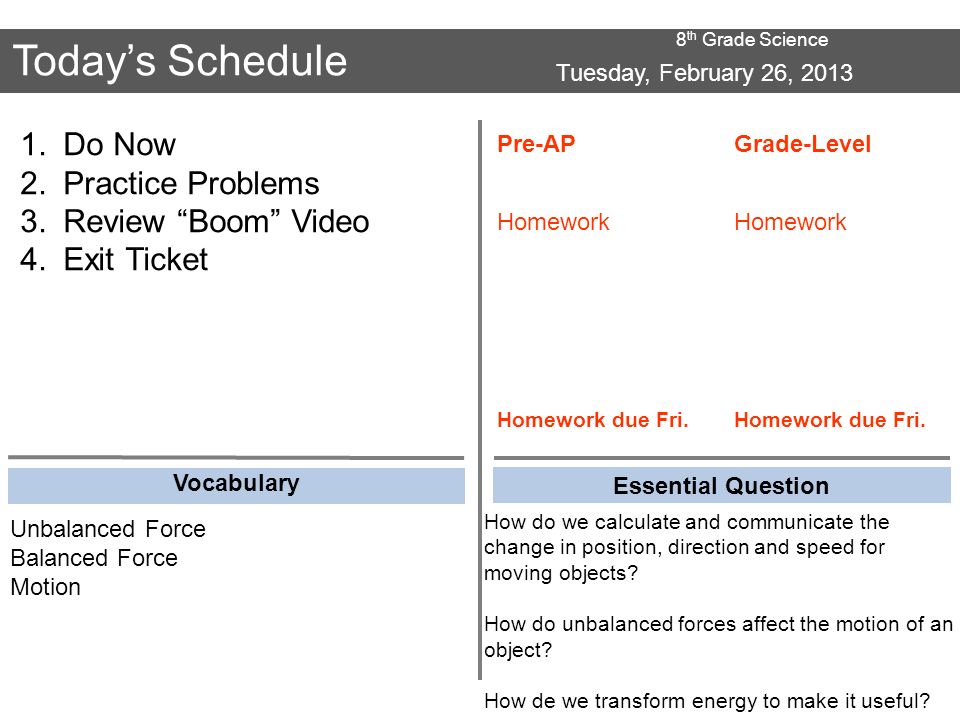Select the "8th Grade Science" header text

pos(752,39)
